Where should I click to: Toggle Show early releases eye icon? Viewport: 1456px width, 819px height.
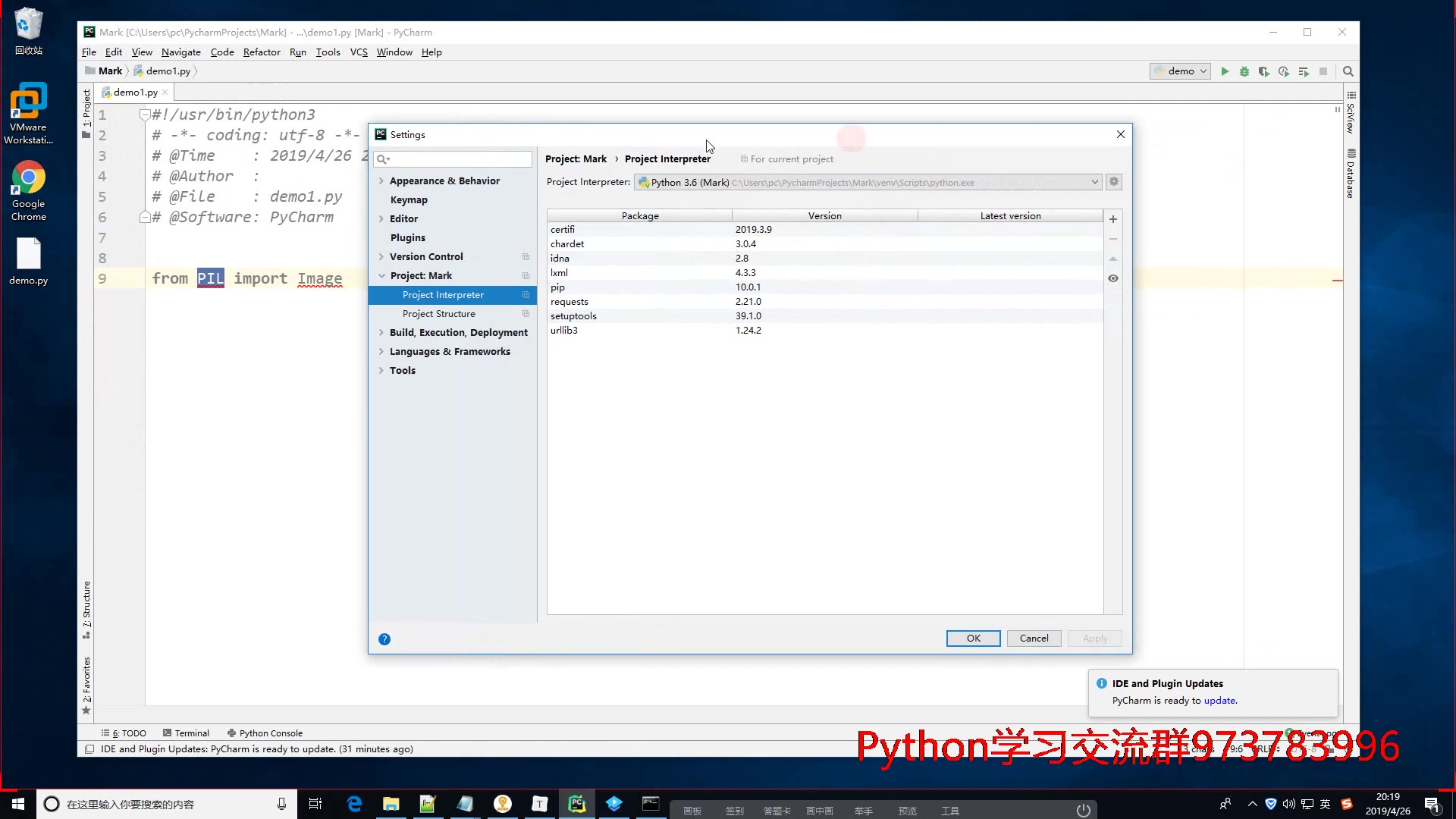pos(1113,278)
